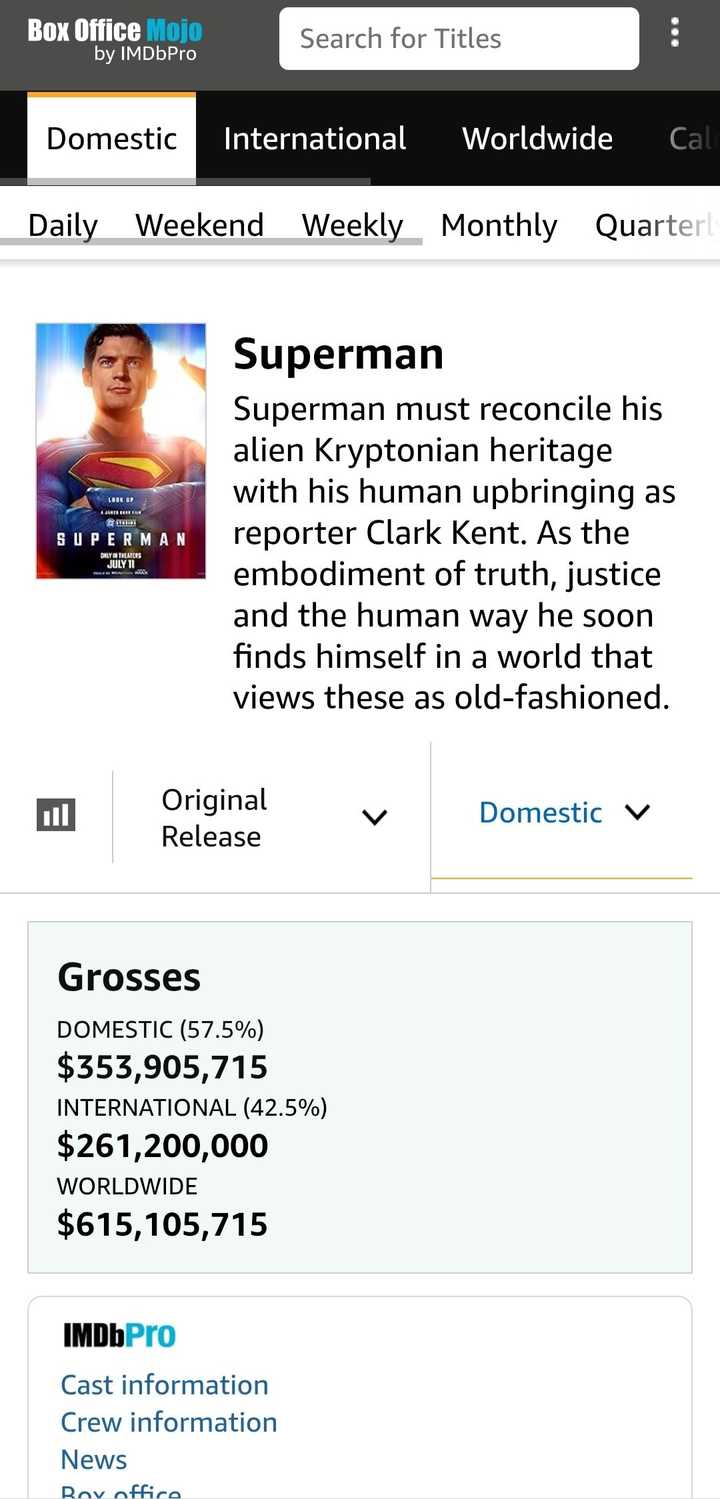Switch to the Domestic tab

coord(112,138)
